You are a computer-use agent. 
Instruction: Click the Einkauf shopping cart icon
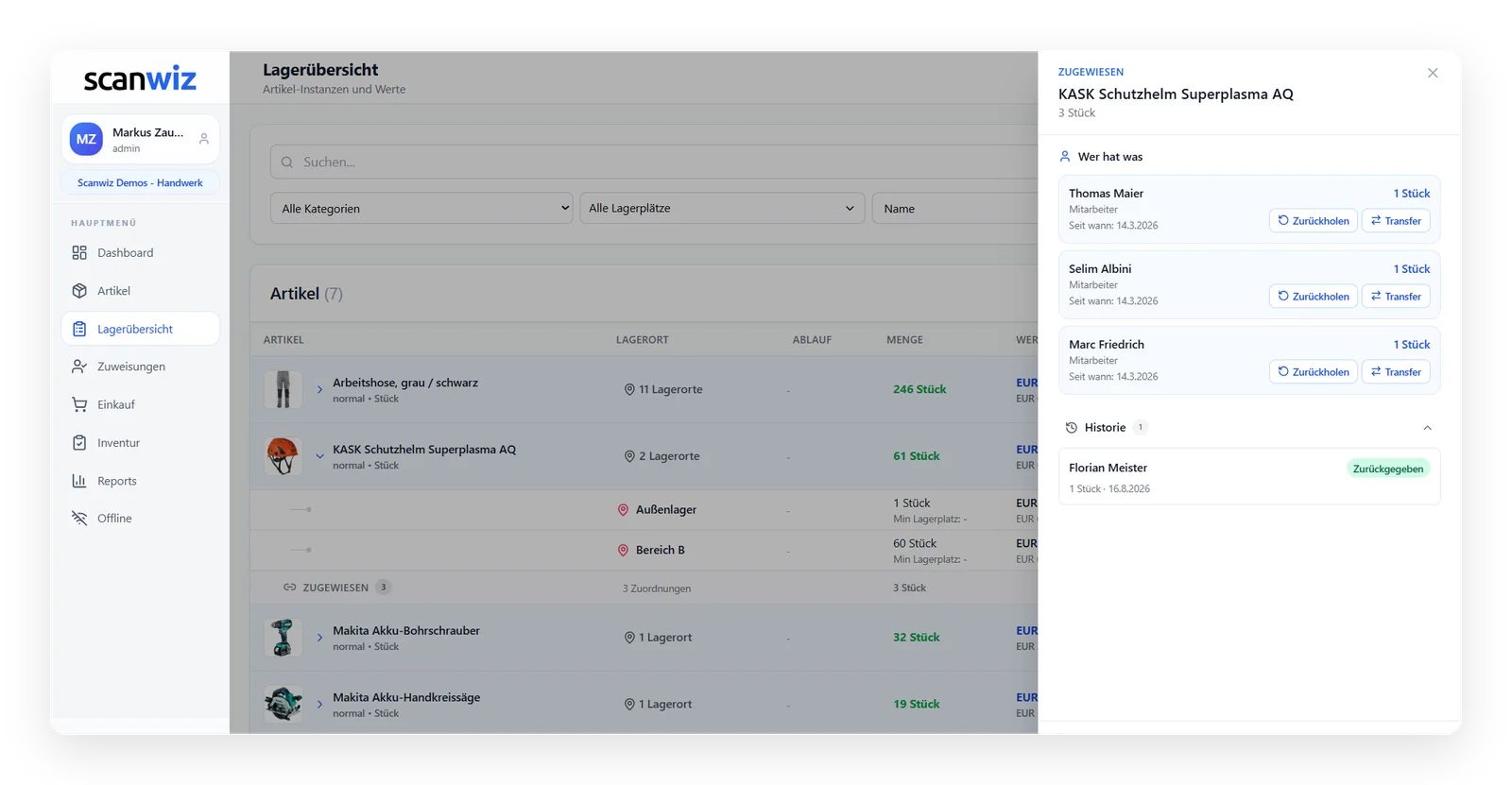tap(79, 404)
